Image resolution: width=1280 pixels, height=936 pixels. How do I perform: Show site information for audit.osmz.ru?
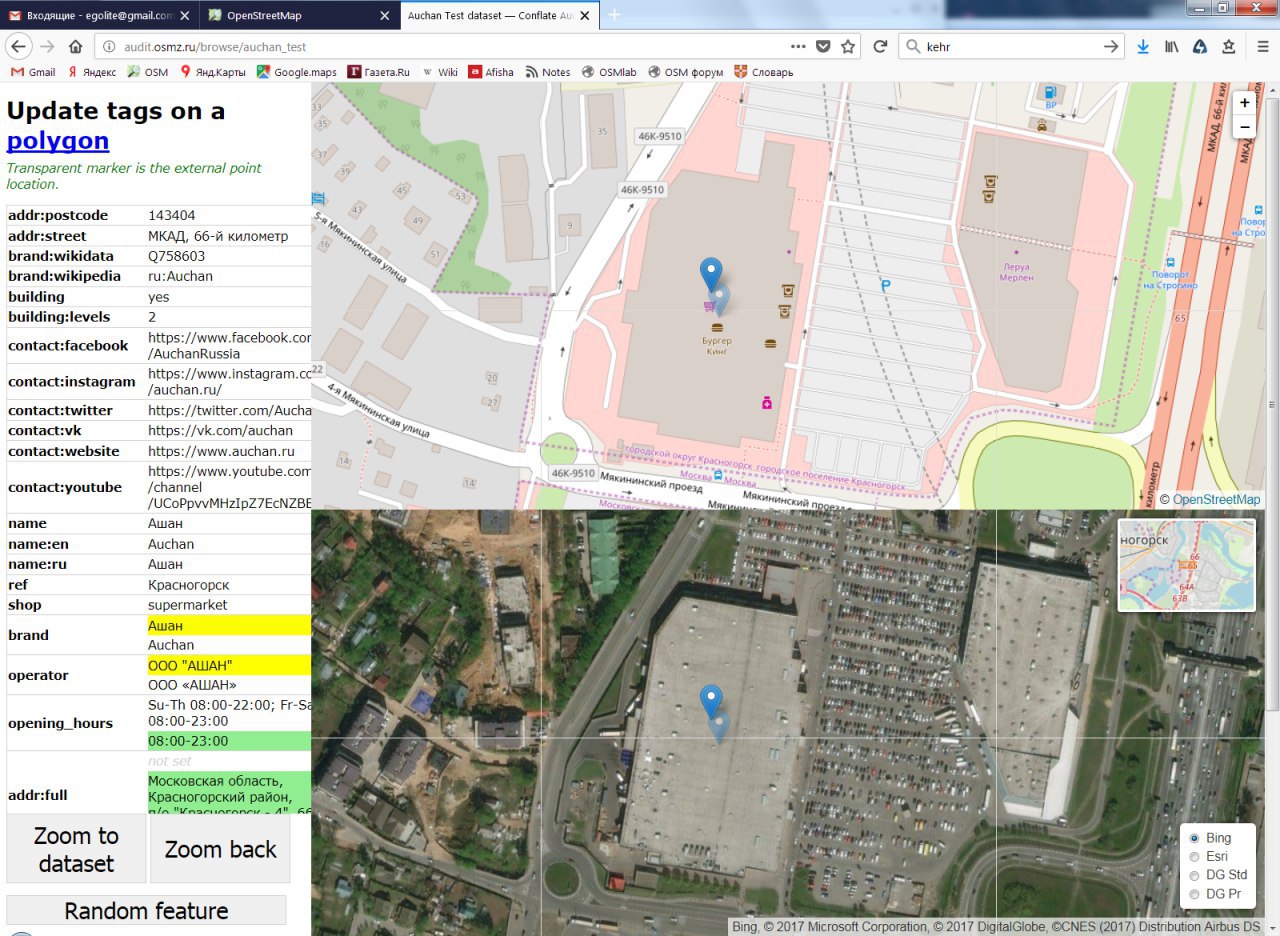[109, 46]
